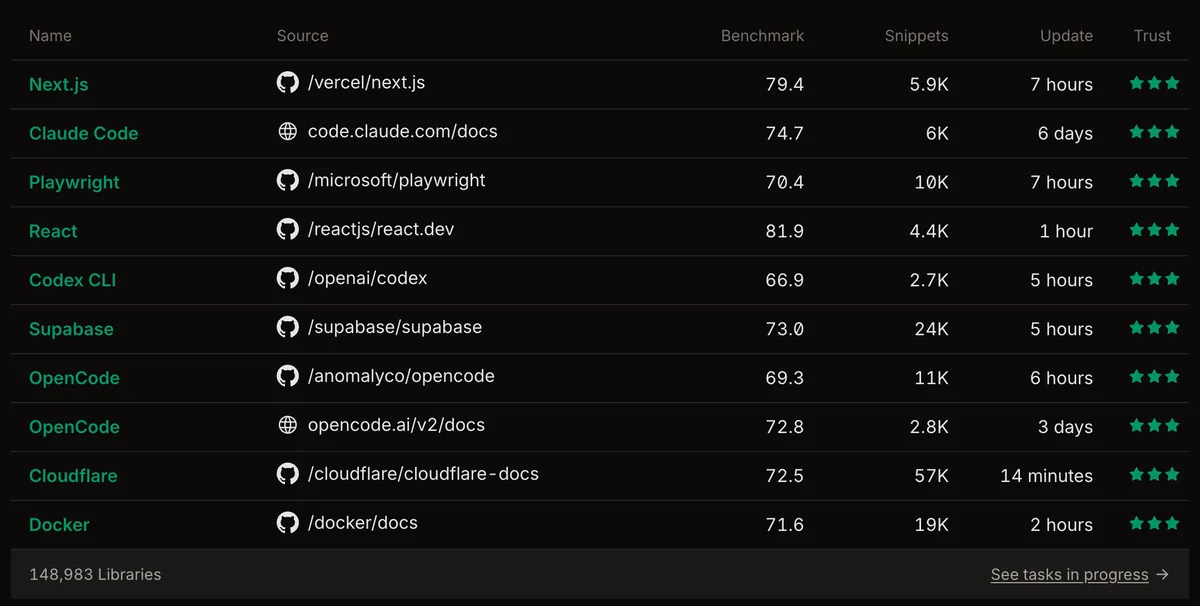This screenshot has height=606, width=1200.
Task: Click the Source column header
Action: point(303,36)
